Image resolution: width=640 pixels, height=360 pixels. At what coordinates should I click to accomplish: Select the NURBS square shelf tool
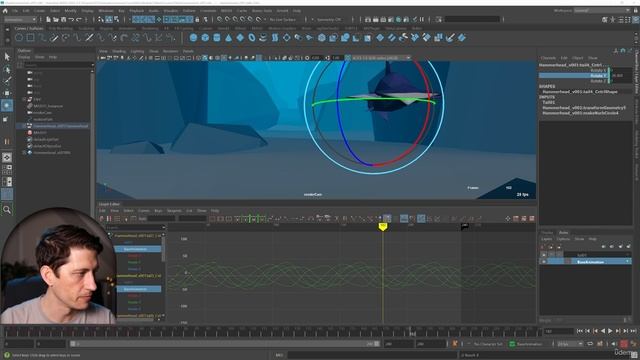tap(31, 38)
